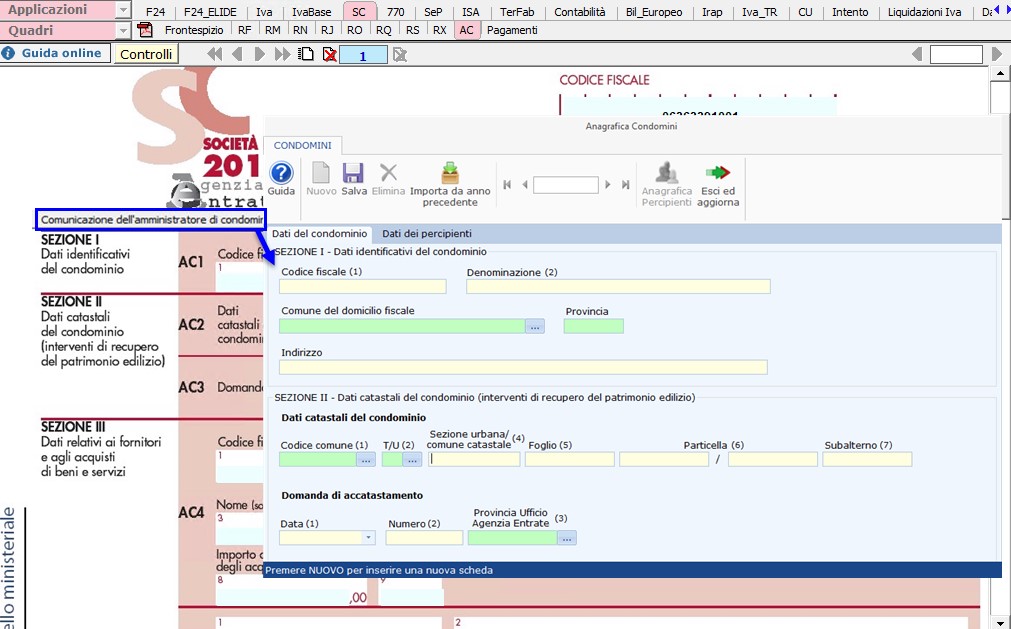
Task: Open Comune del domicilio fiscale lookup button
Action: tap(535, 326)
